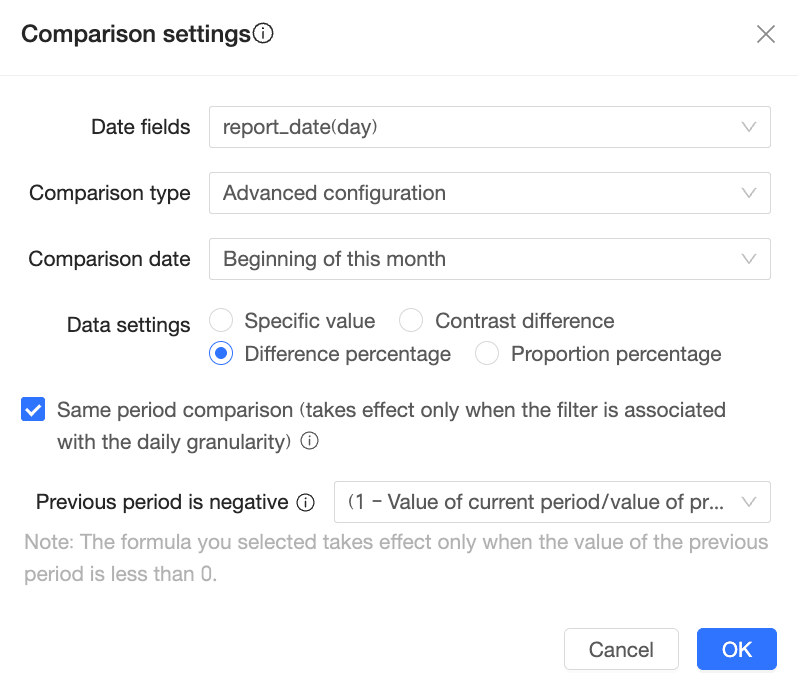The image size is (798, 686).
Task: Select the Contrast difference radio option
Action: 410,321
